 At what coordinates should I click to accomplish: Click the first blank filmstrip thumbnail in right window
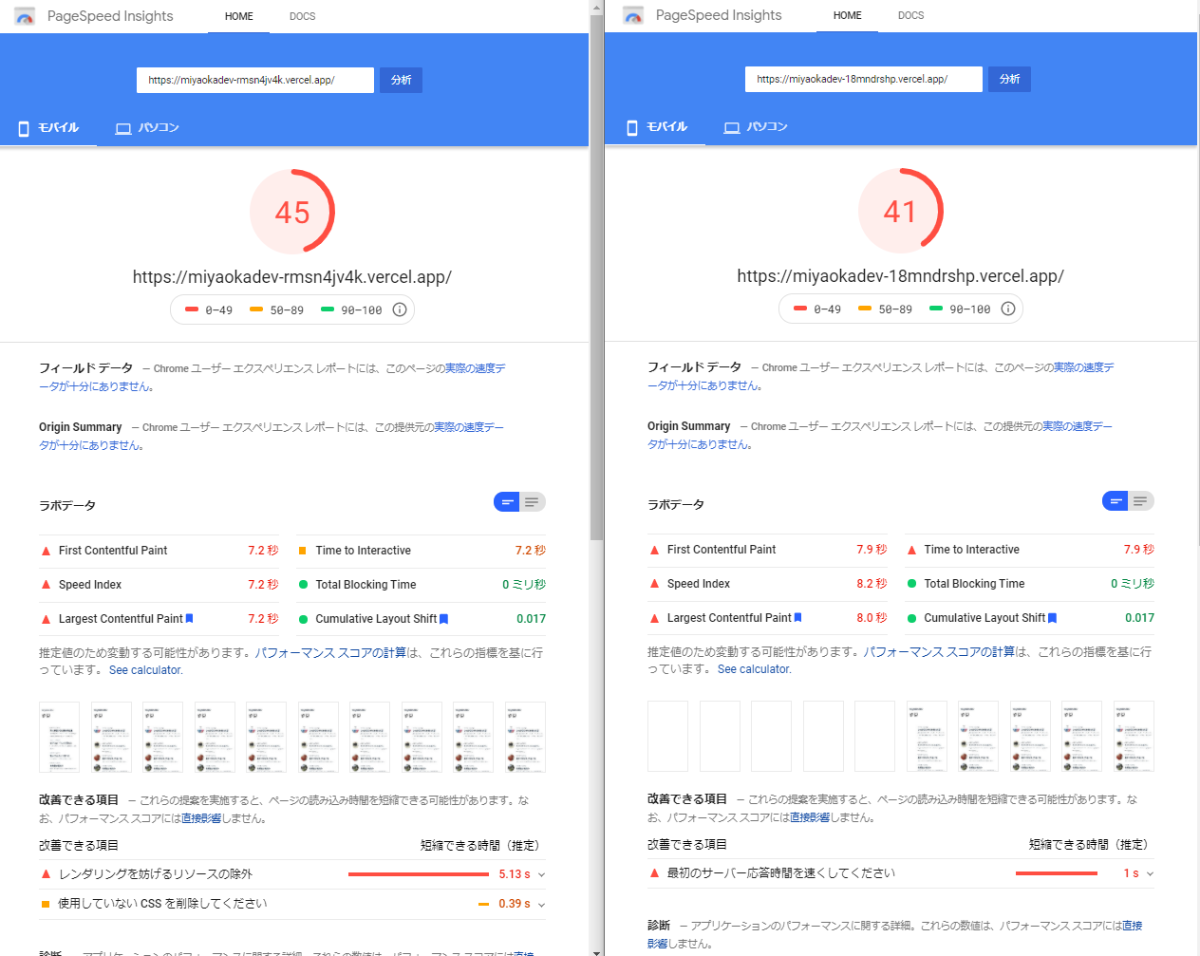click(x=667, y=736)
